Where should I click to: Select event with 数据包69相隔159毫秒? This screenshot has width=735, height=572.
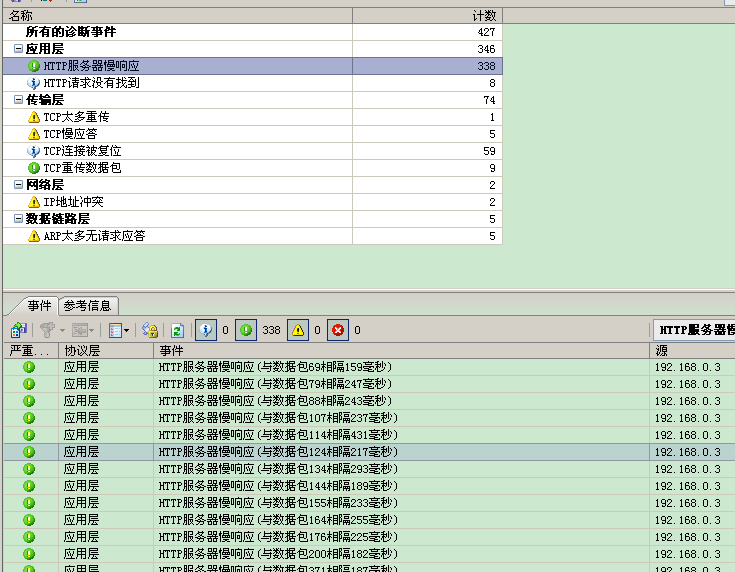pyautogui.click(x=369, y=367)
